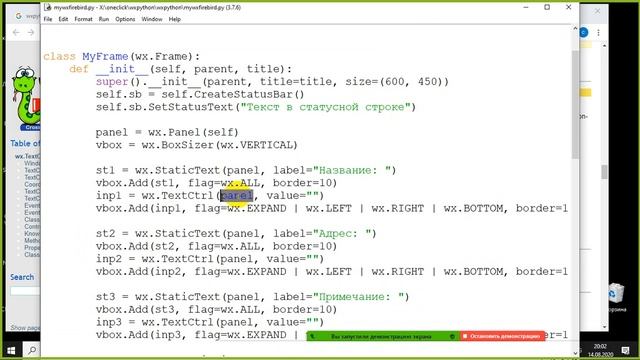
Task: Open the Window menu
Action: pos(152,19)
